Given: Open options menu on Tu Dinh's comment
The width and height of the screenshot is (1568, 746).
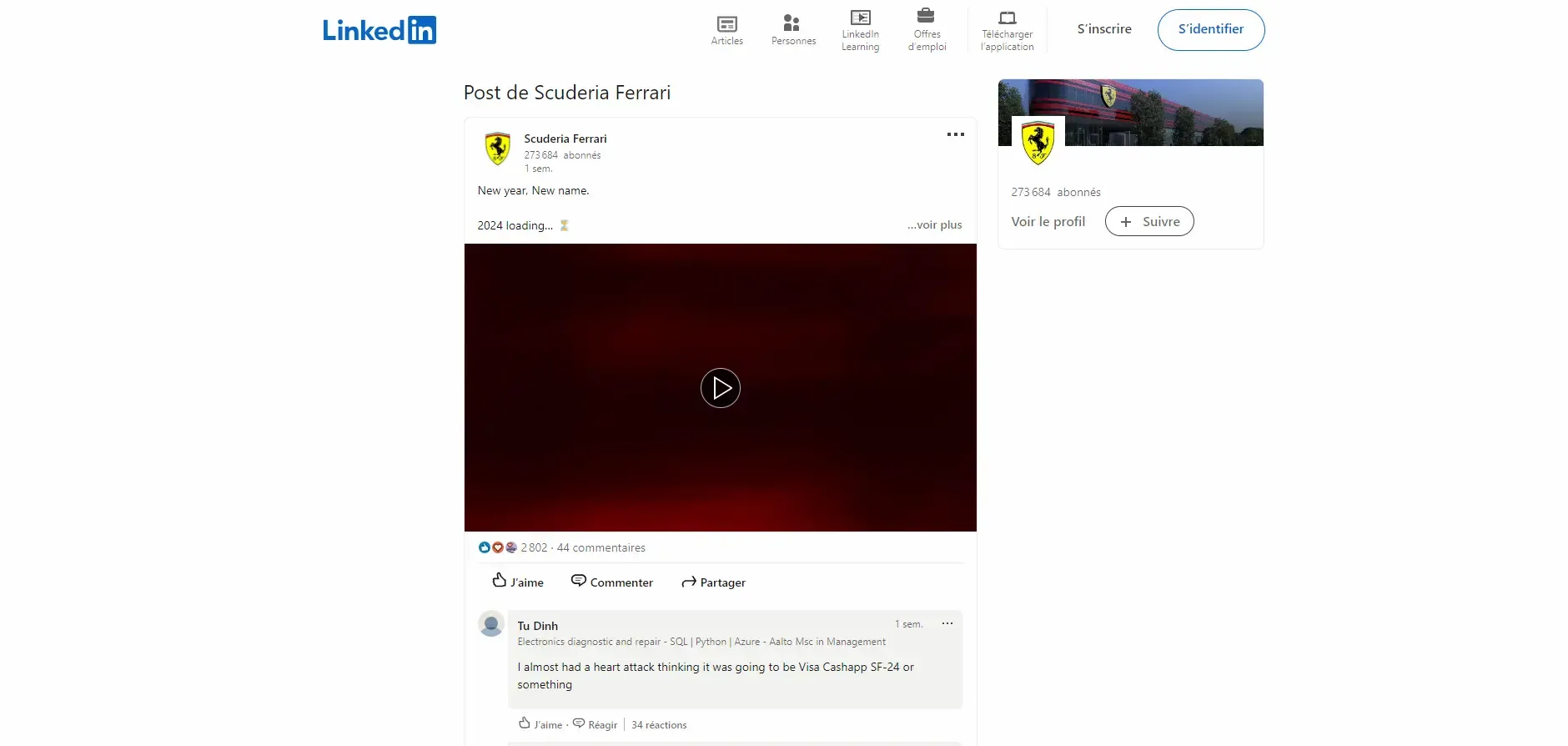Looking at the screenshot, I should tap(947, 623).
